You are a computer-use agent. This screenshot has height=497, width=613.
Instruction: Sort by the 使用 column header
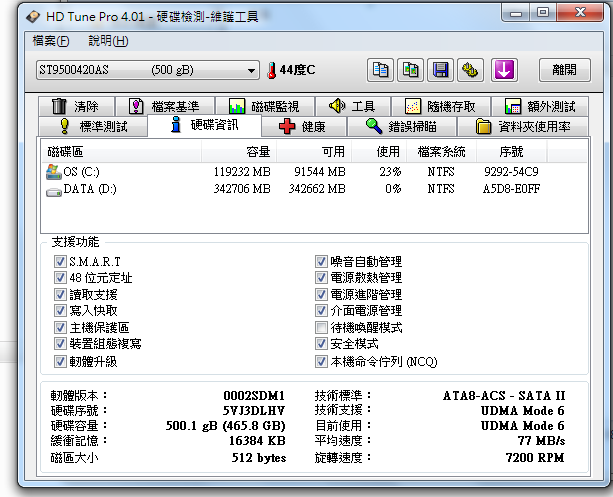(379, 151)
